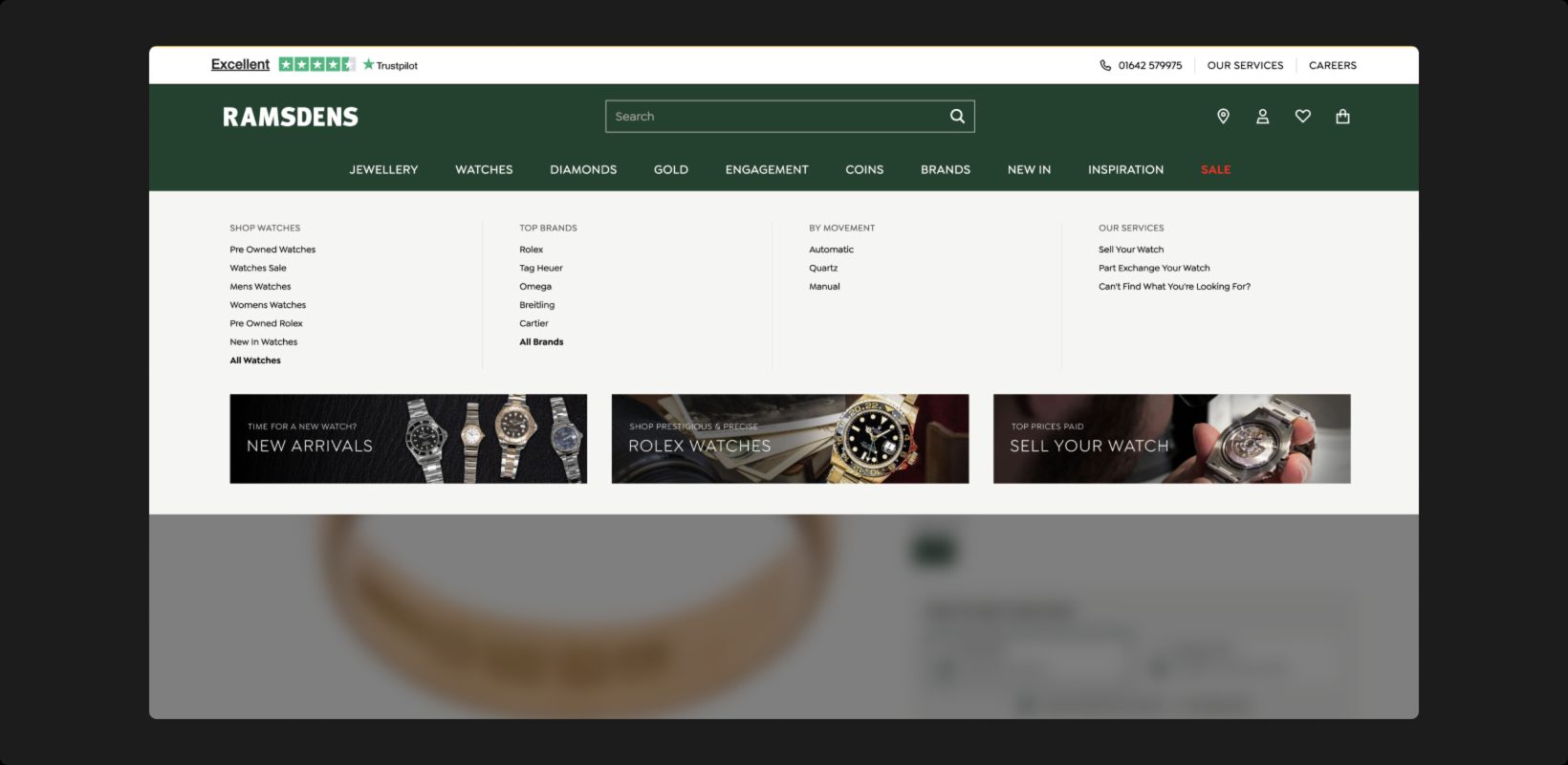Viewport: 1568px width, 765px height.
Task: Select the Omega brand
Action: tap(535, 287)
